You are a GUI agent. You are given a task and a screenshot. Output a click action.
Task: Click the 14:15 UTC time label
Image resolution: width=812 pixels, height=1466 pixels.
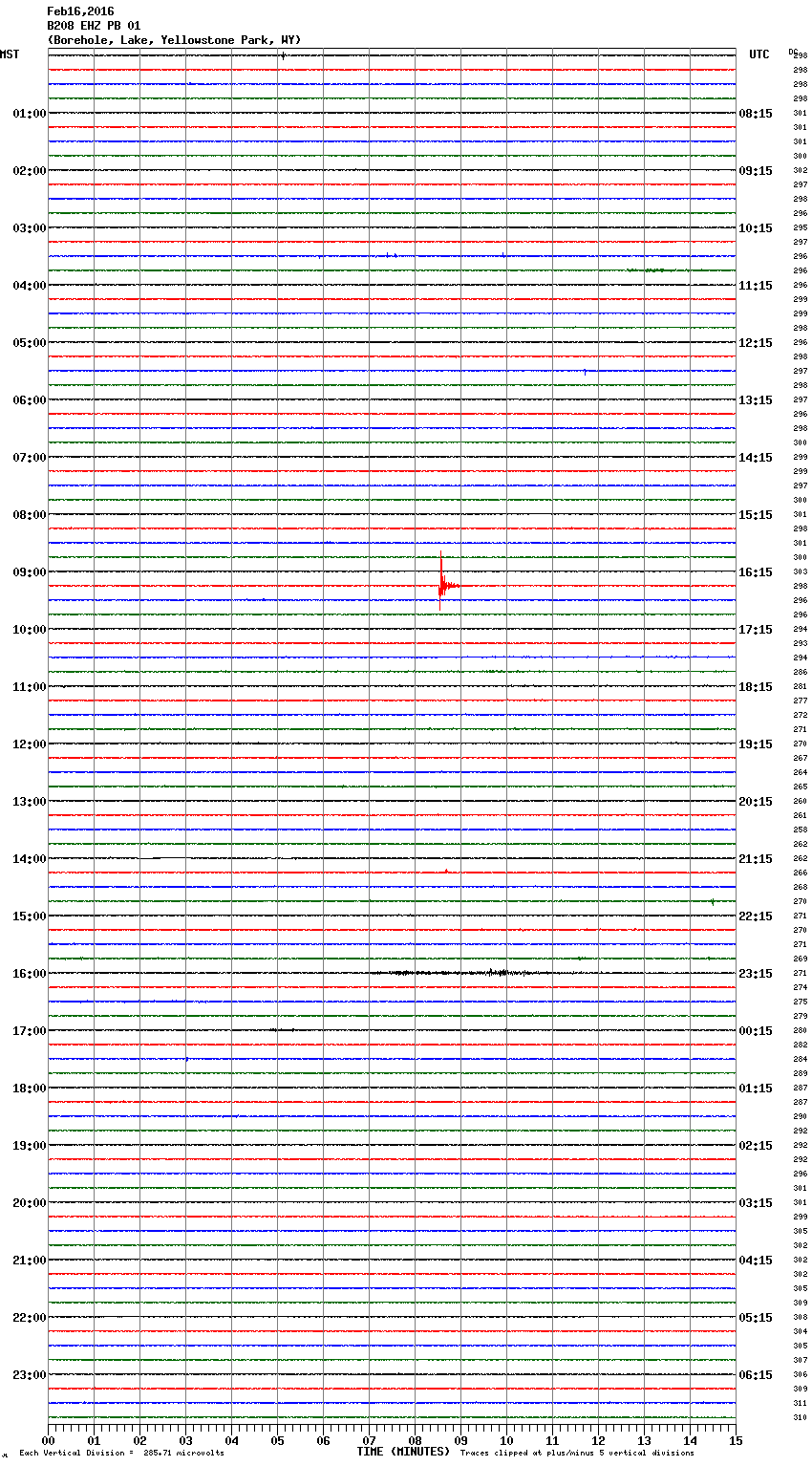(756, 458)
